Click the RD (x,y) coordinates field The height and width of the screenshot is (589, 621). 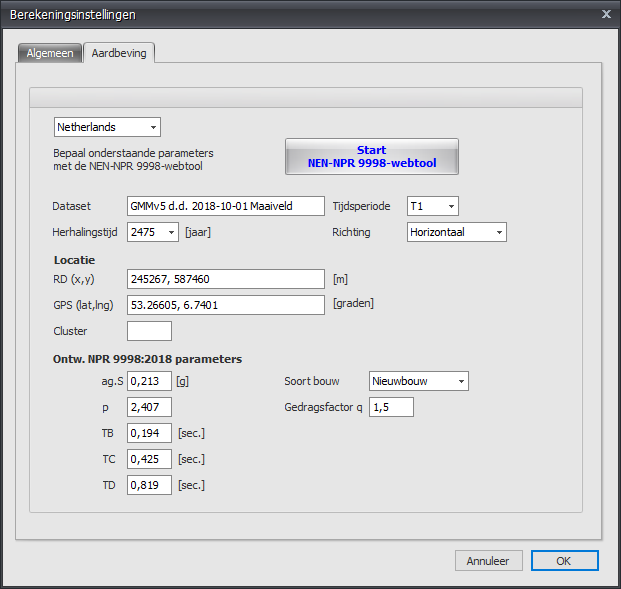226,279
